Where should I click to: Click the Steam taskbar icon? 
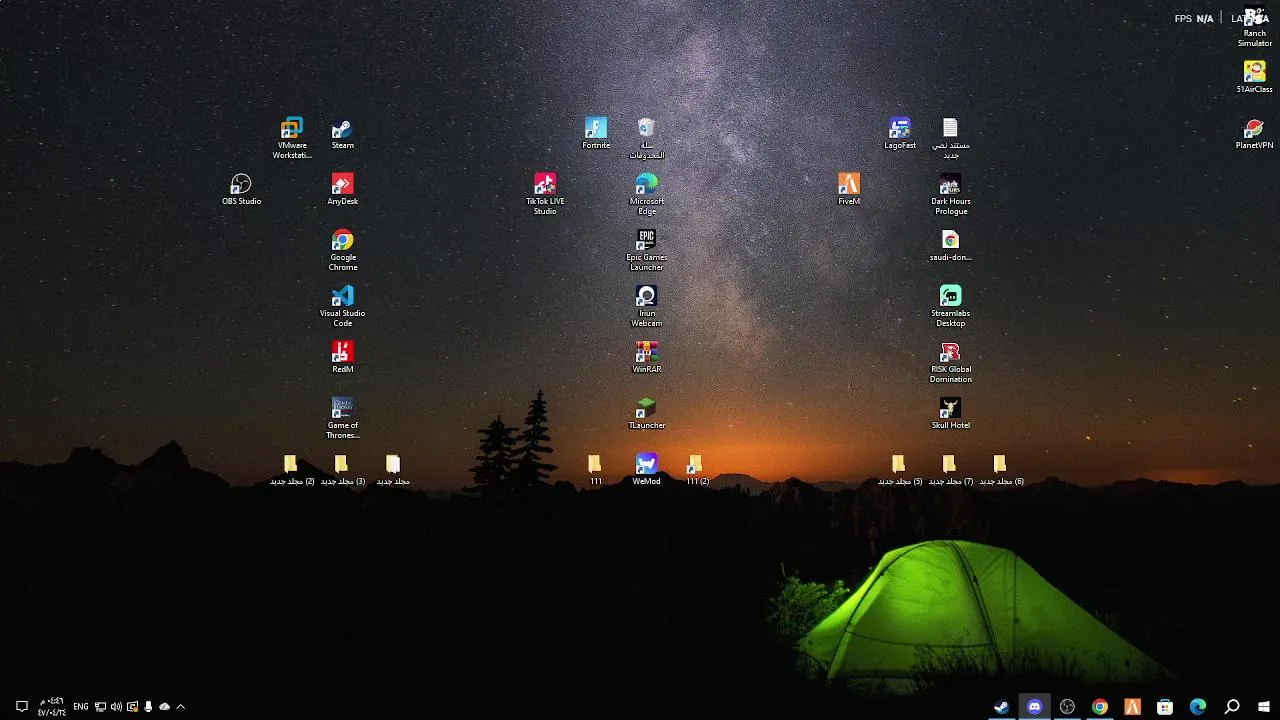click(1001, 707)
